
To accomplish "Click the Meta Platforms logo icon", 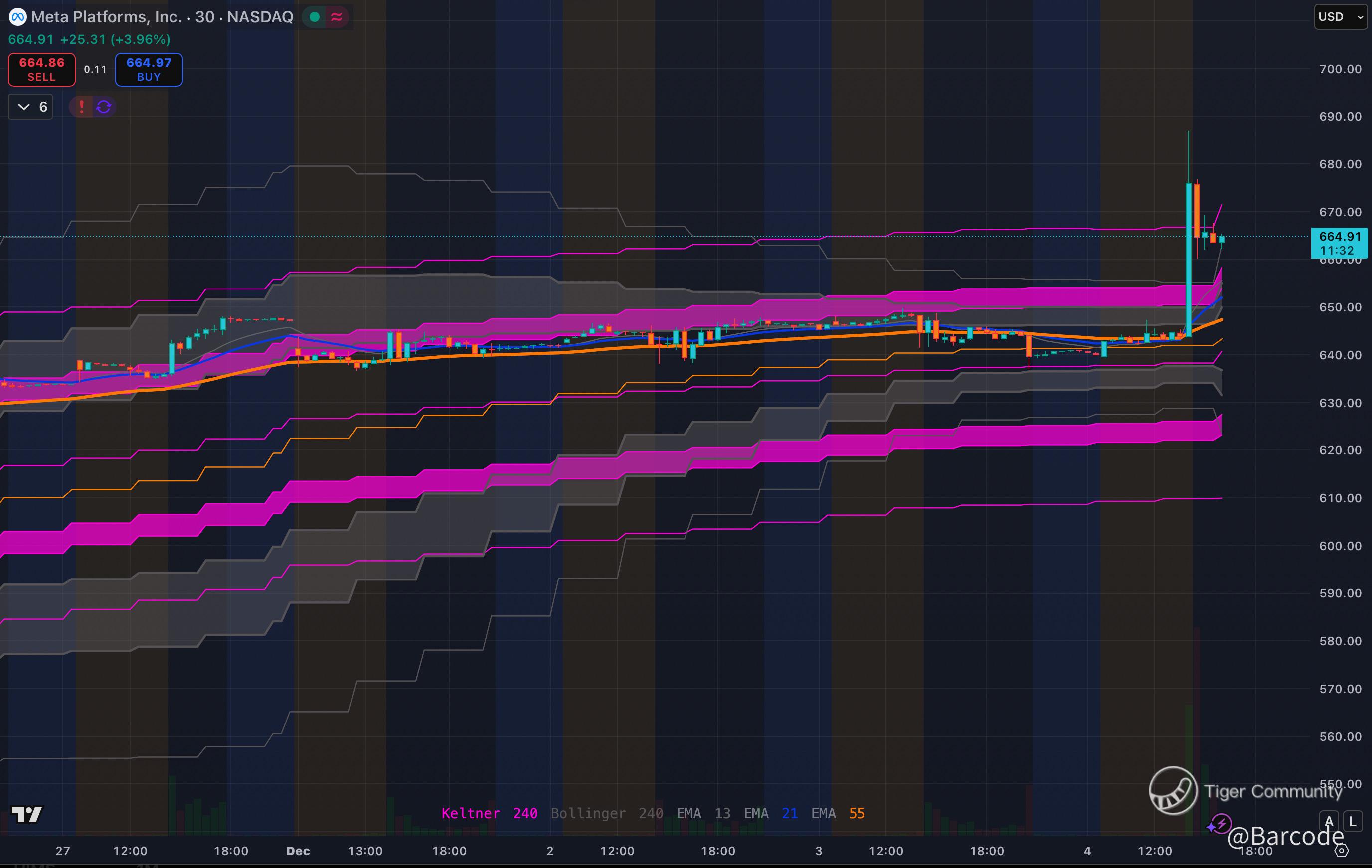I will [17, 17].
